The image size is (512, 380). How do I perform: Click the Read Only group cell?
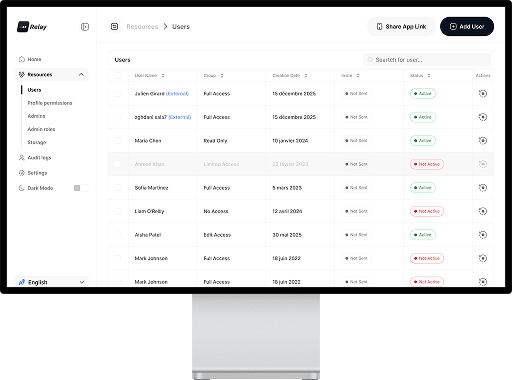coord(215,141)
